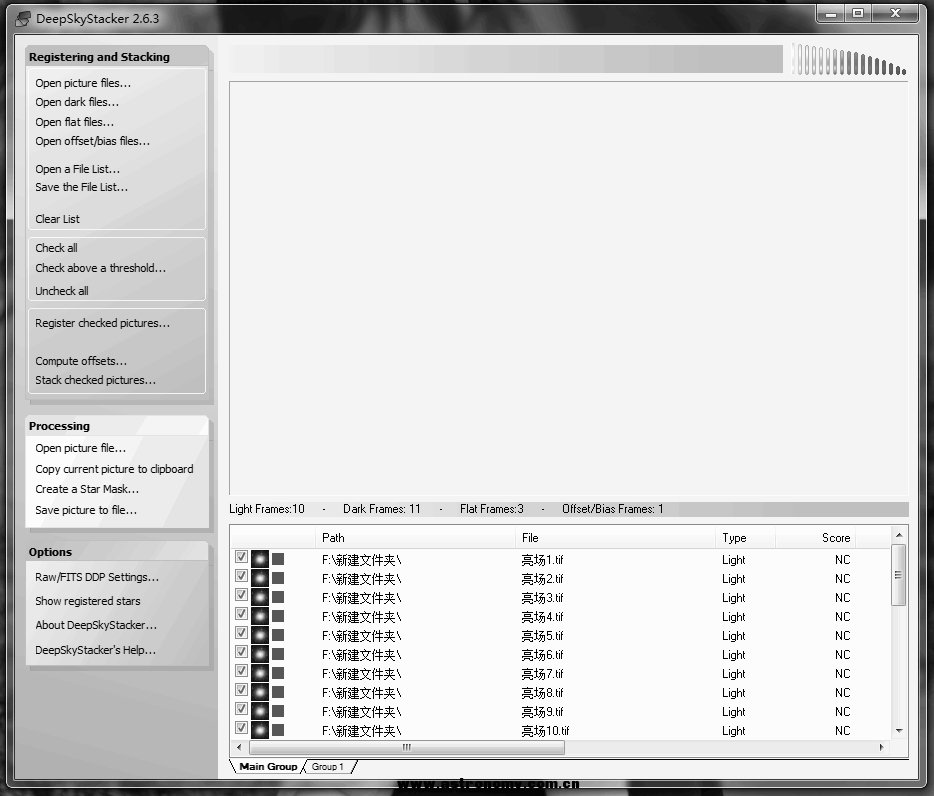The image size is (934, 796).
Task: Click Compute offsets link
Action: (x=81, y=361)
